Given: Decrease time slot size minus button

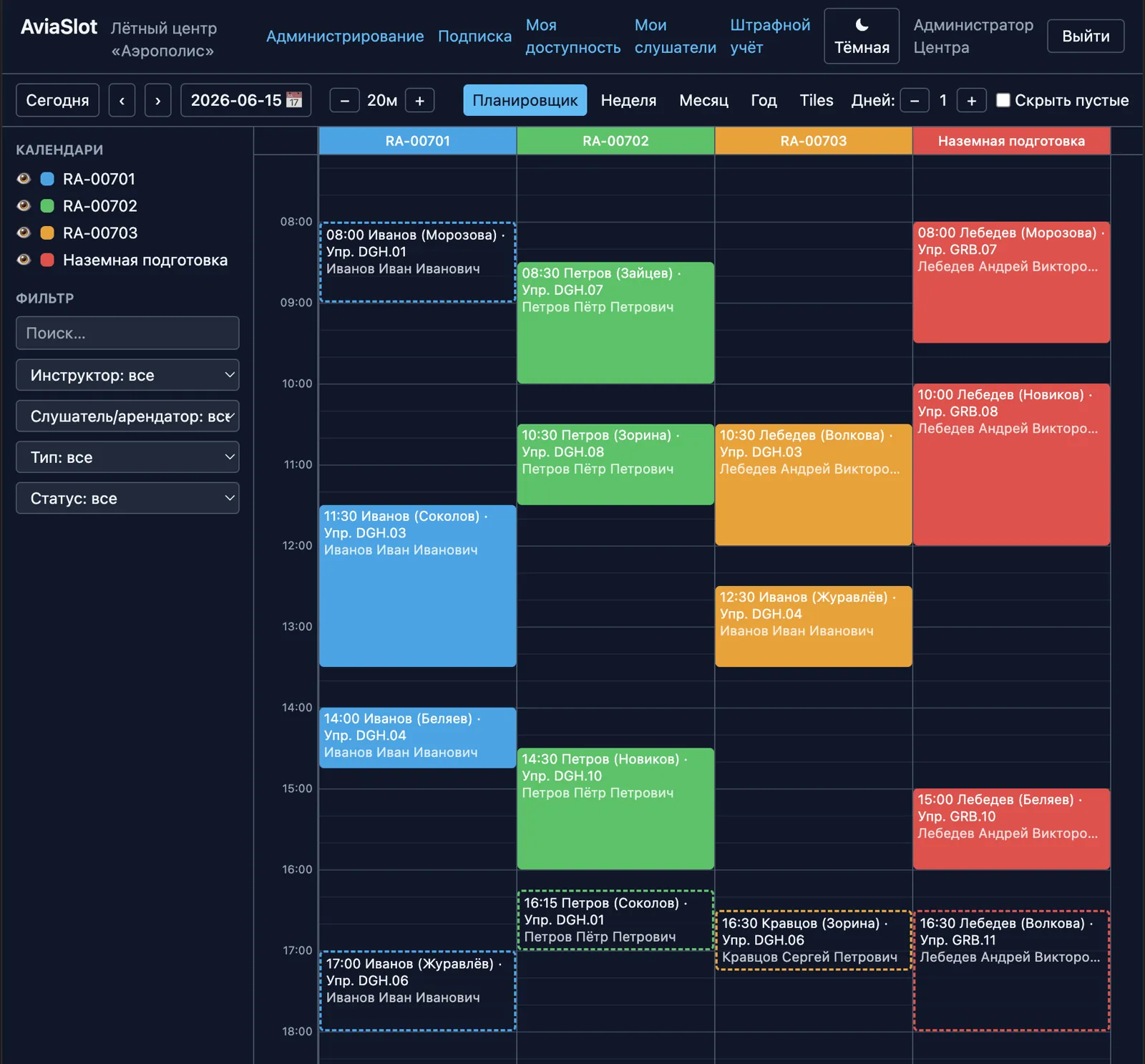Looking at the screenshot, I should pyautogui.click(x=344, y=100).
